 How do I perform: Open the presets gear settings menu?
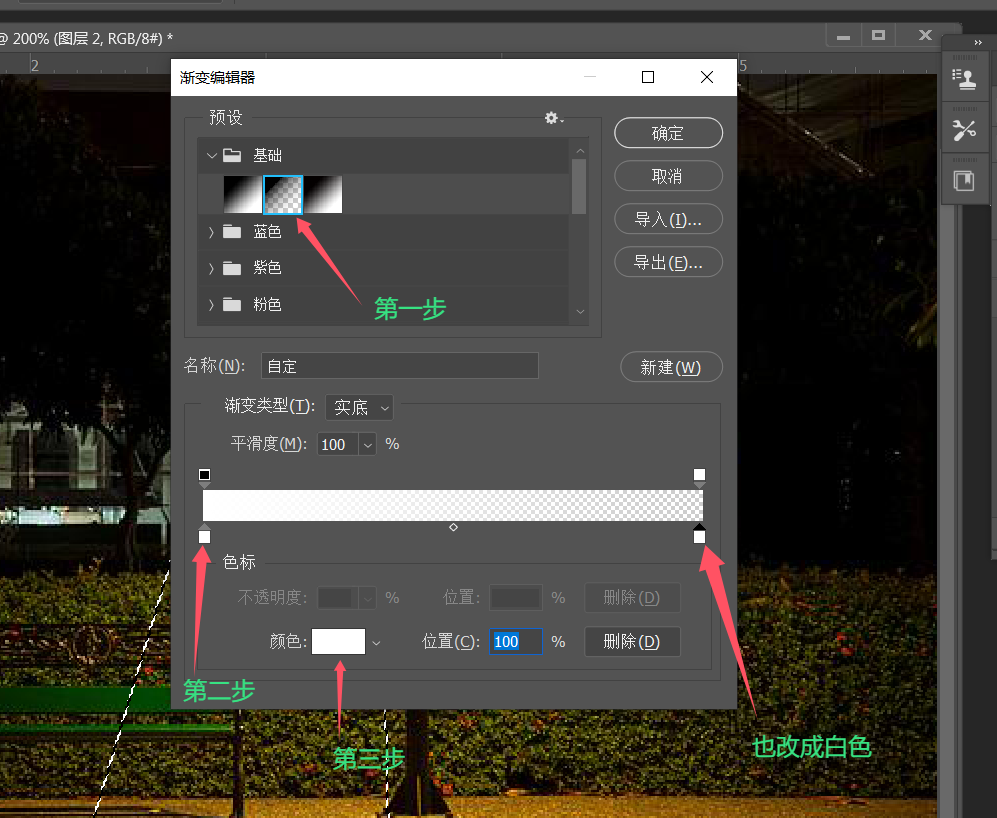click(554, 118)
